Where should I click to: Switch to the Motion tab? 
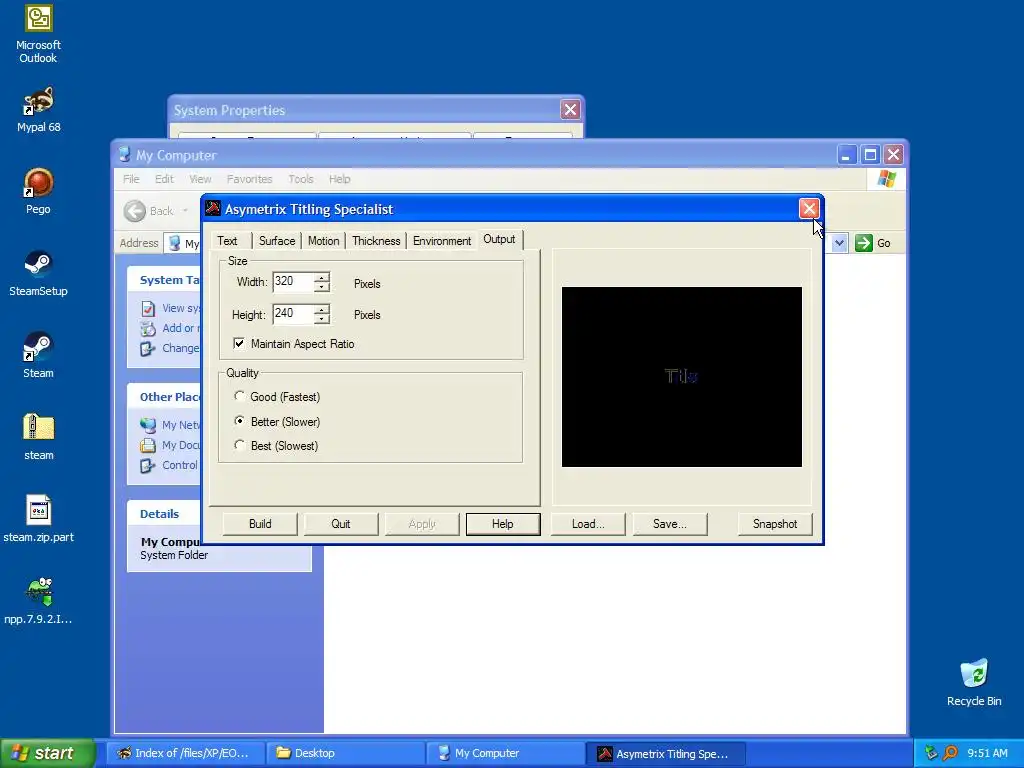pyautogui.click(x=323, y=241)
